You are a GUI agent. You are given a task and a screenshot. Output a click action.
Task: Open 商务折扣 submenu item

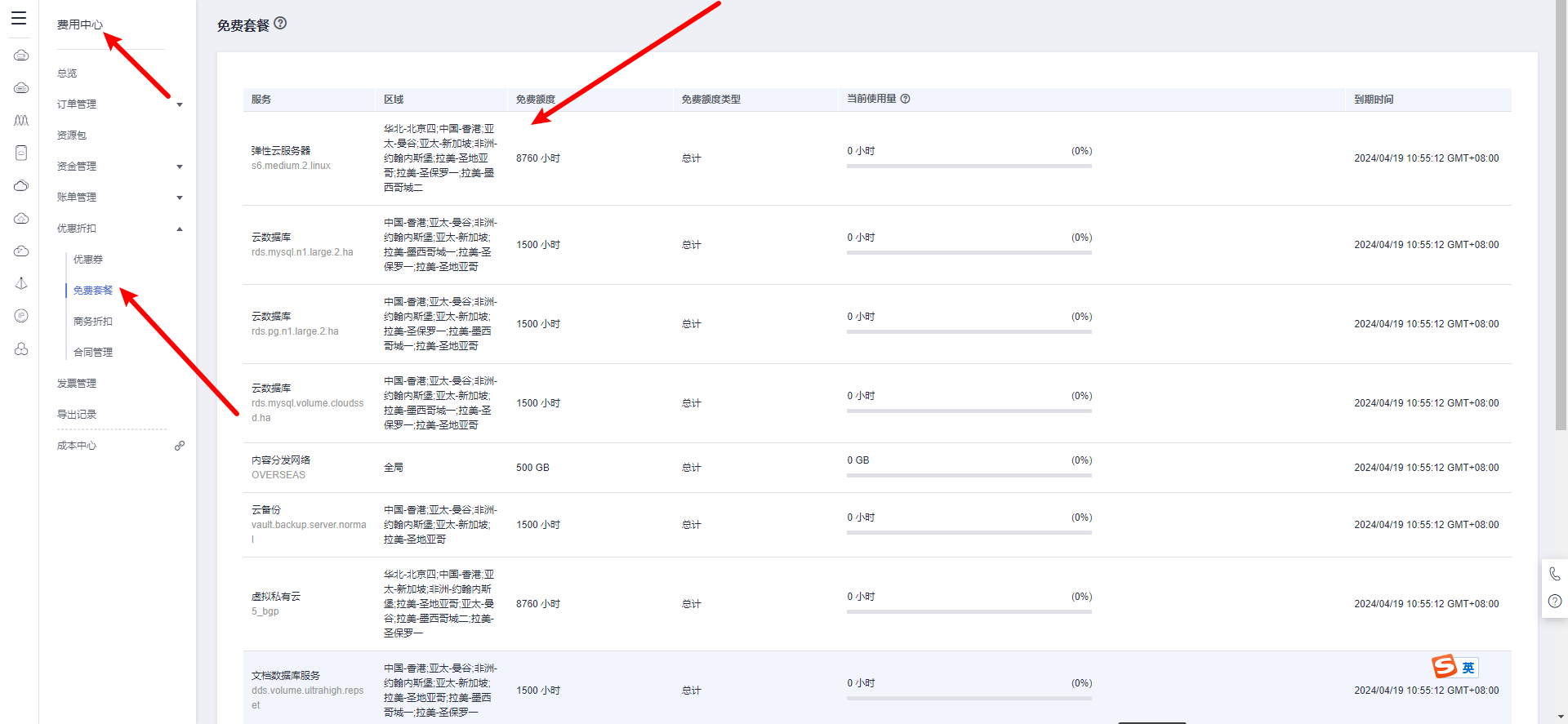pyautogui.click(x=93, y=322)
